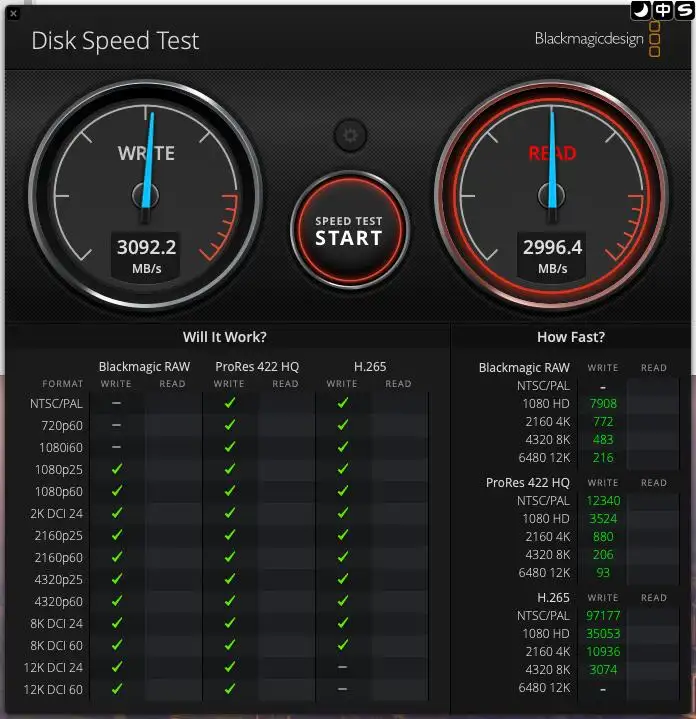Click the 3092.2 MB/s write speed readout
The image size is (696, 719).
[x=147, y=255]
